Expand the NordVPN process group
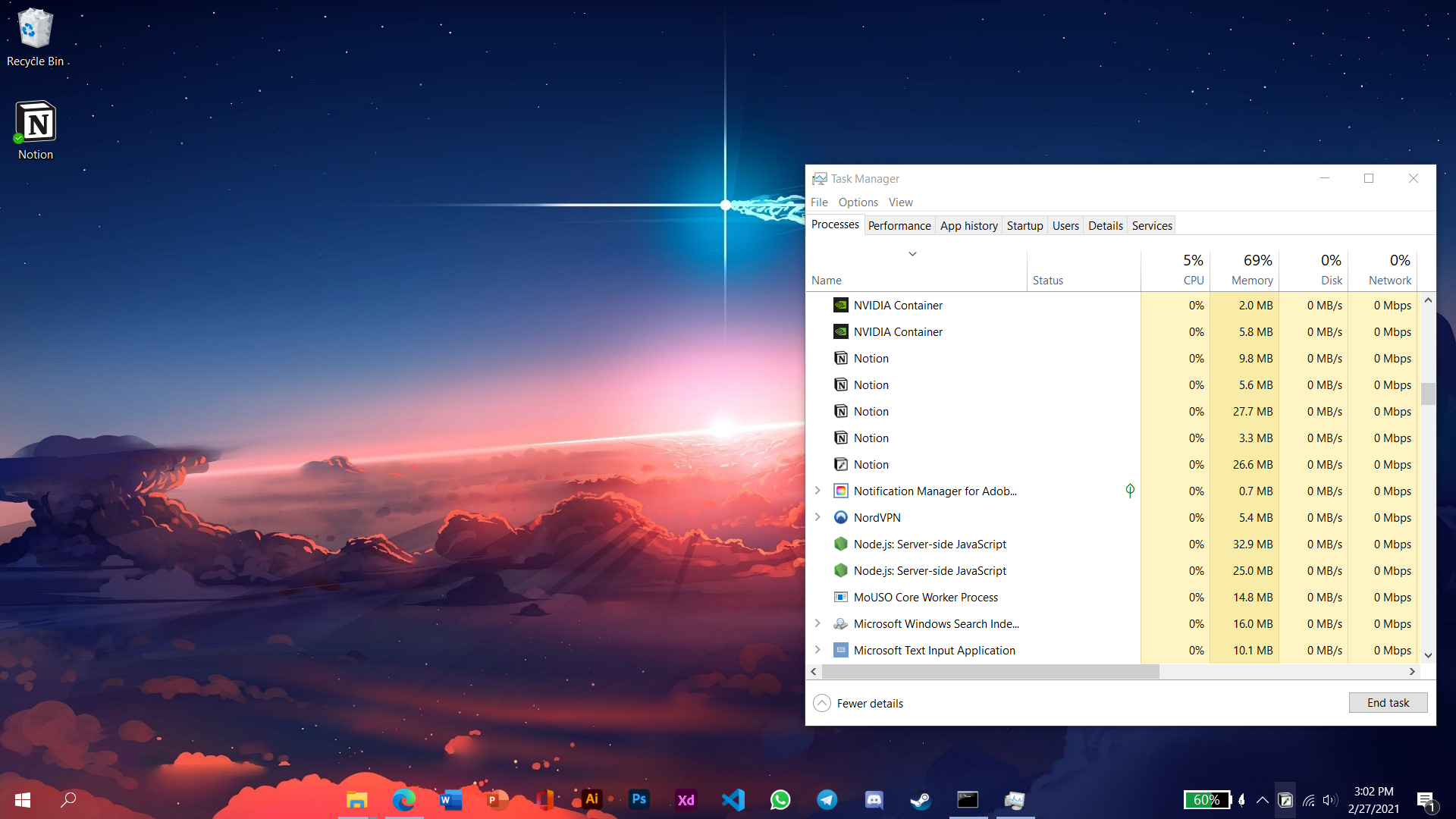The width and height of the screenshot is (1456, 819). [x=817, y=517]
